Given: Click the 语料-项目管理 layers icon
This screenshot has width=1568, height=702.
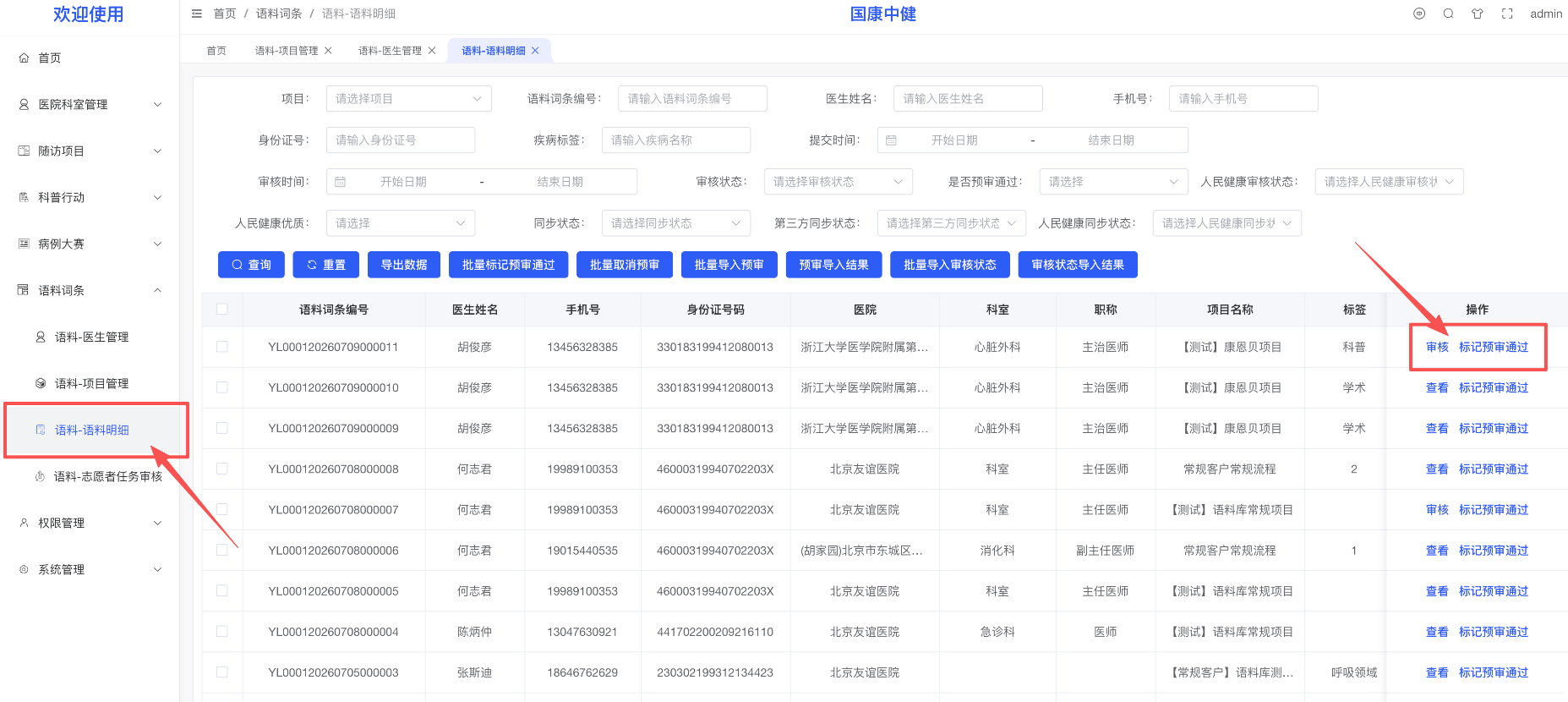Looking at the screenshot, I should 41,383.
